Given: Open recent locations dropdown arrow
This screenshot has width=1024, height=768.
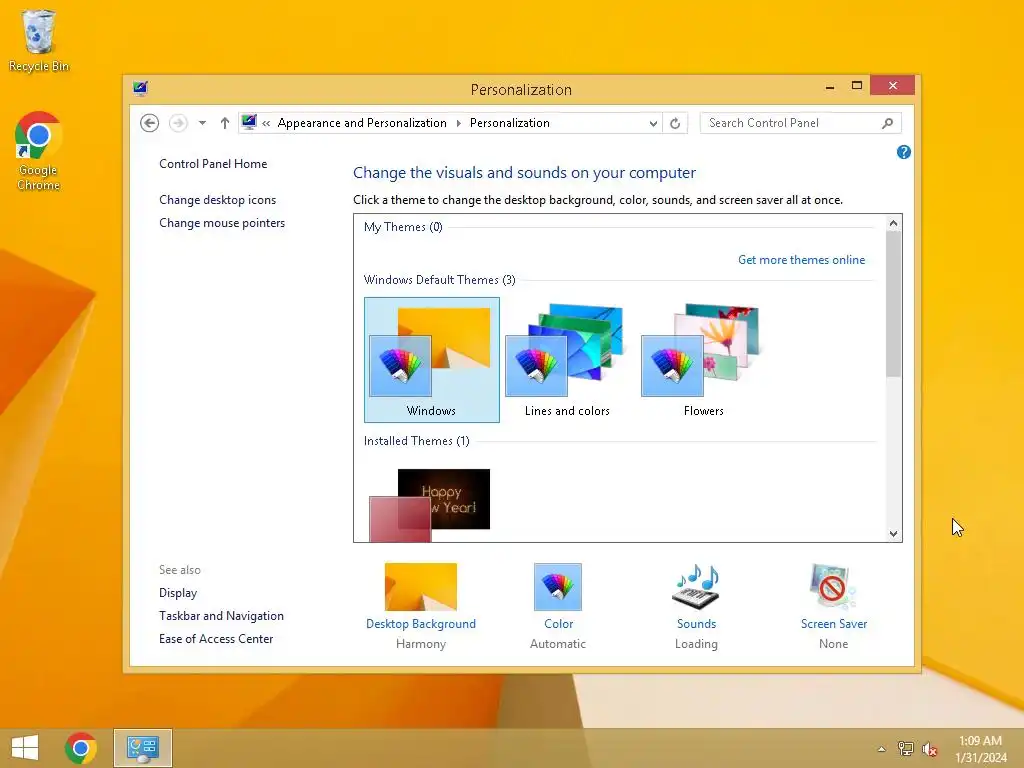Looking at the screenshot, I should (x=202, y=123).
